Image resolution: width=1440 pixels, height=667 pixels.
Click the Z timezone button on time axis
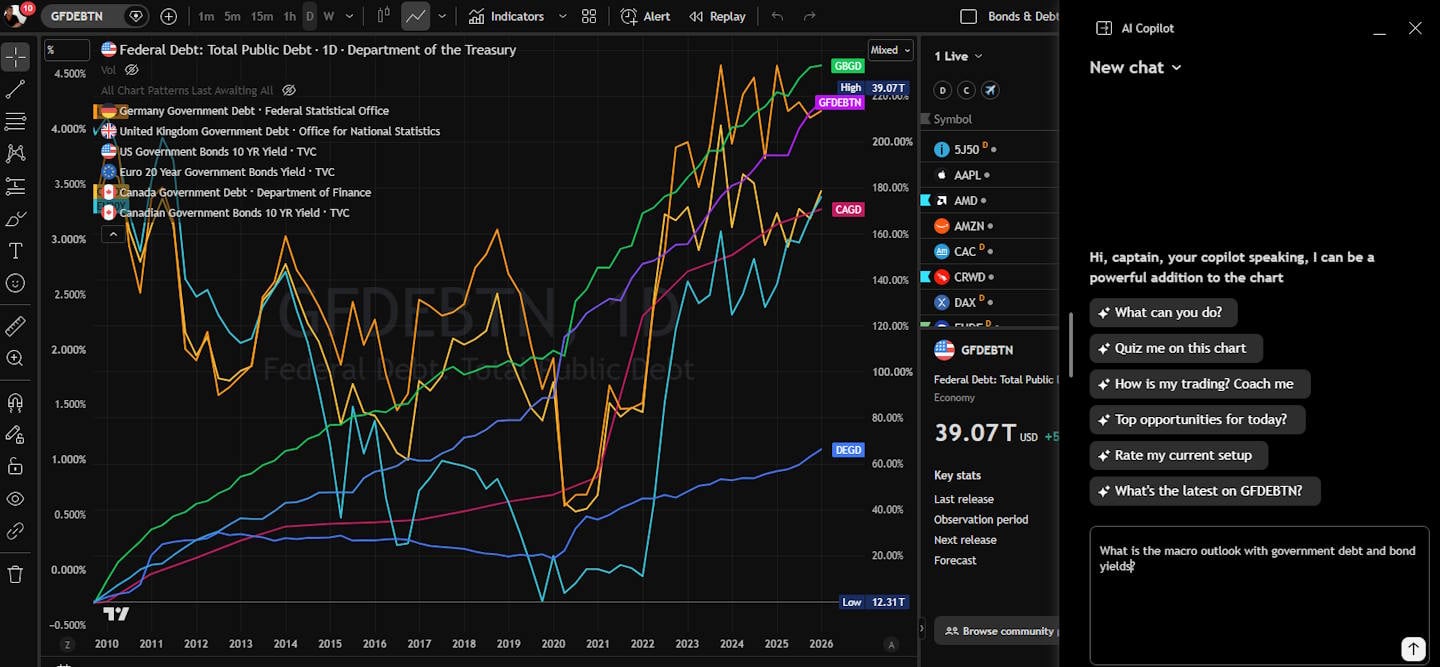(x=67, y=645)
